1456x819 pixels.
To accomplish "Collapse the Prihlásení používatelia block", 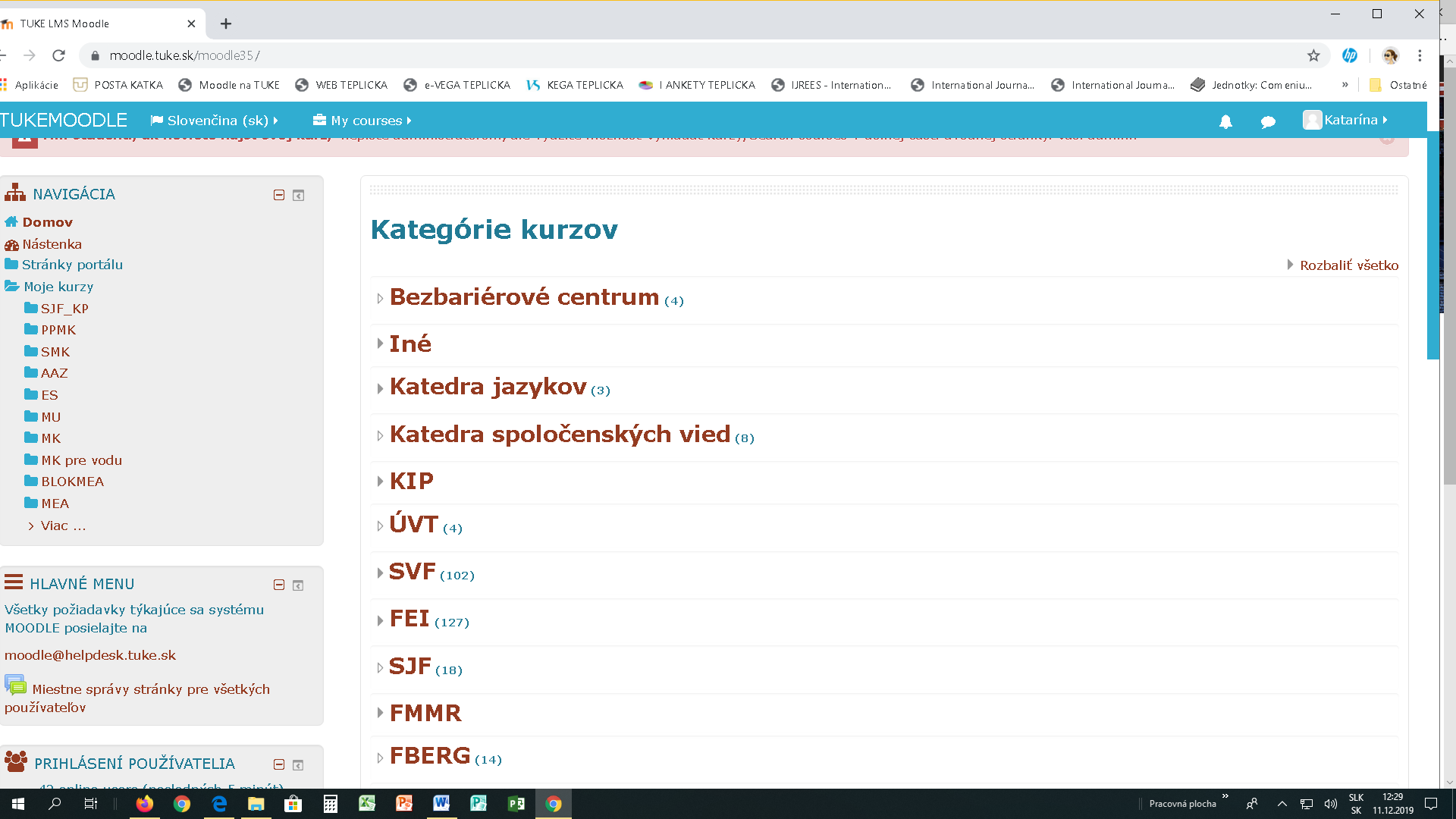I will coord(279,764).
